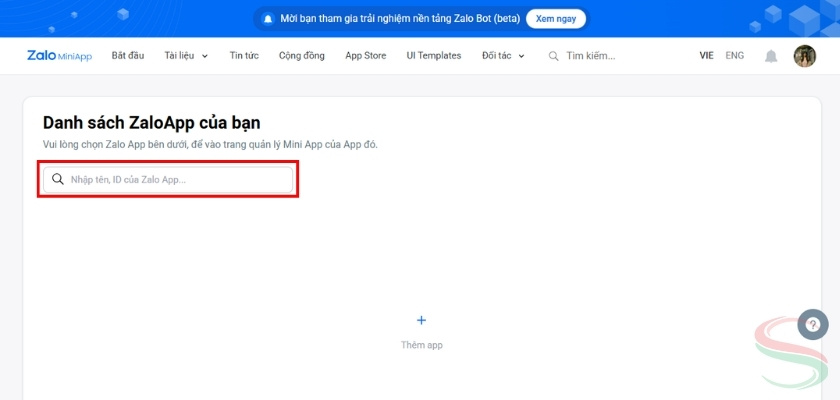Switch language to ENG
Viewport: 840px width, 400px height.
(x=734, y=55)
